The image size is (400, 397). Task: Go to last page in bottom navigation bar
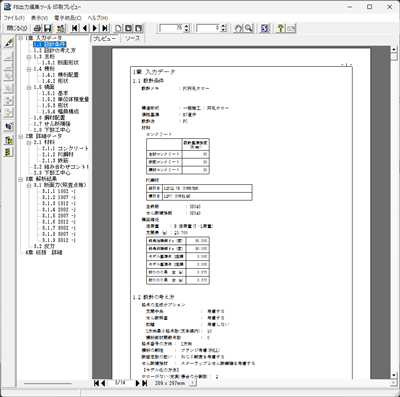tap(144, 383)
